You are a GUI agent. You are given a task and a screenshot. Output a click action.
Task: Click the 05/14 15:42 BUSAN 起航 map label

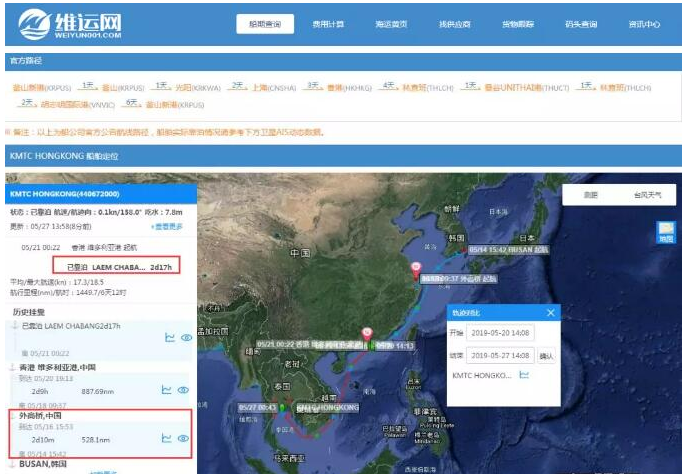pos(509,250)
